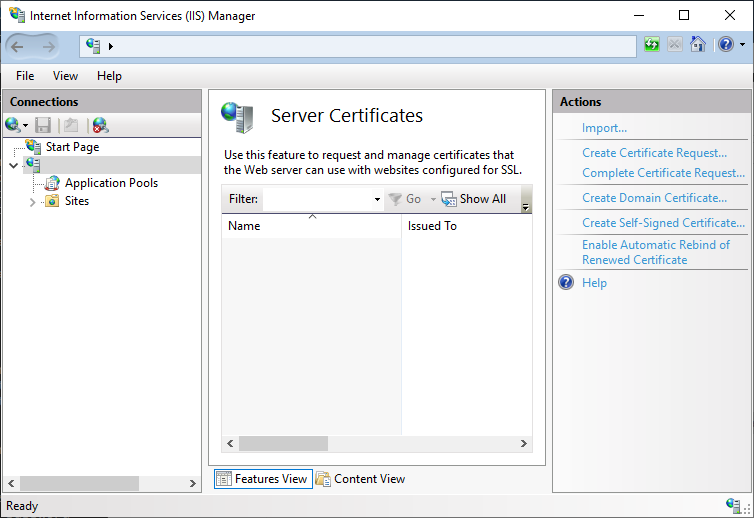
Task: Collapse the server node in Connections tree
Action: pos(13,165)
